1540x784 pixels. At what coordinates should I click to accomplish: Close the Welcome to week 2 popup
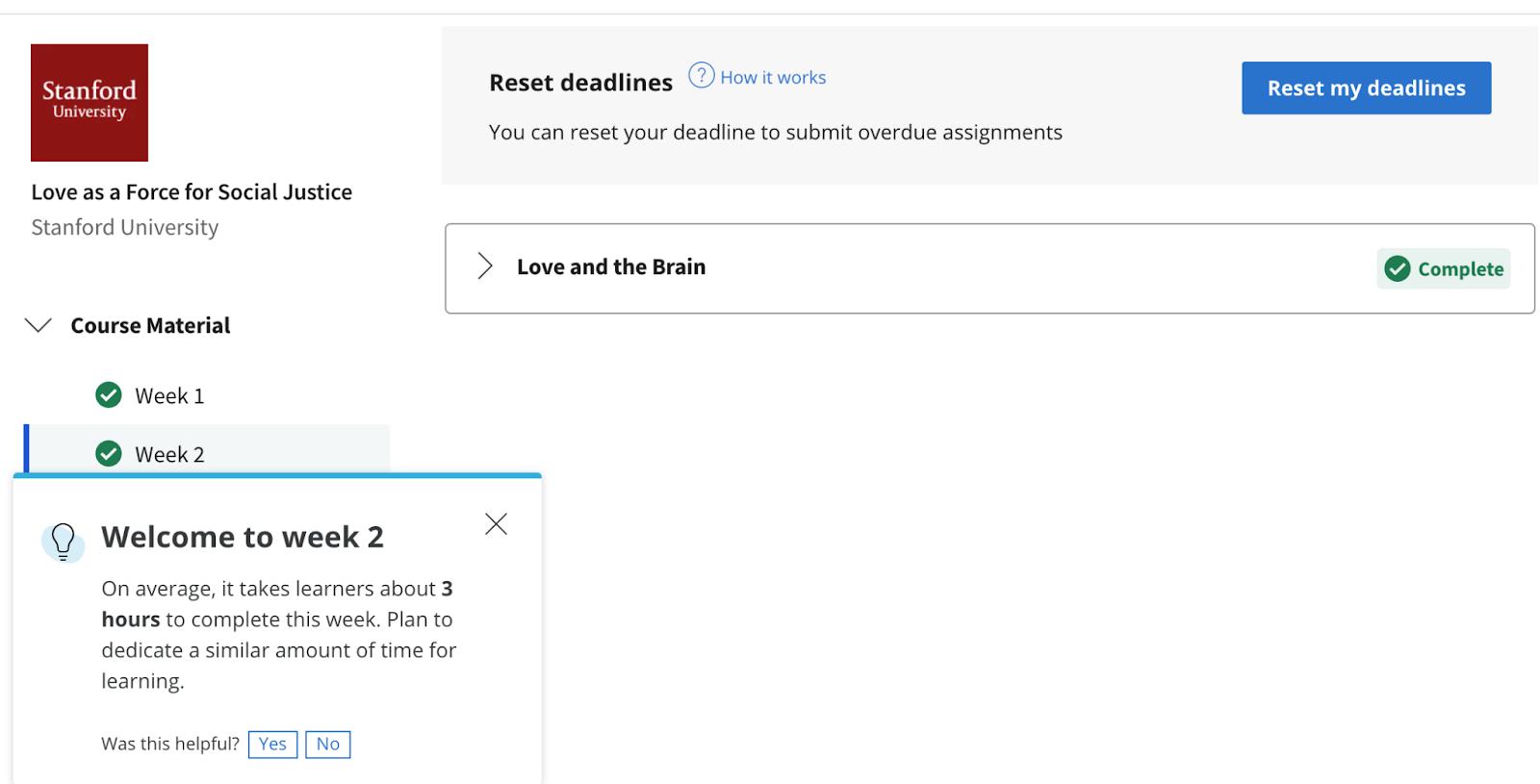[496, 523]
